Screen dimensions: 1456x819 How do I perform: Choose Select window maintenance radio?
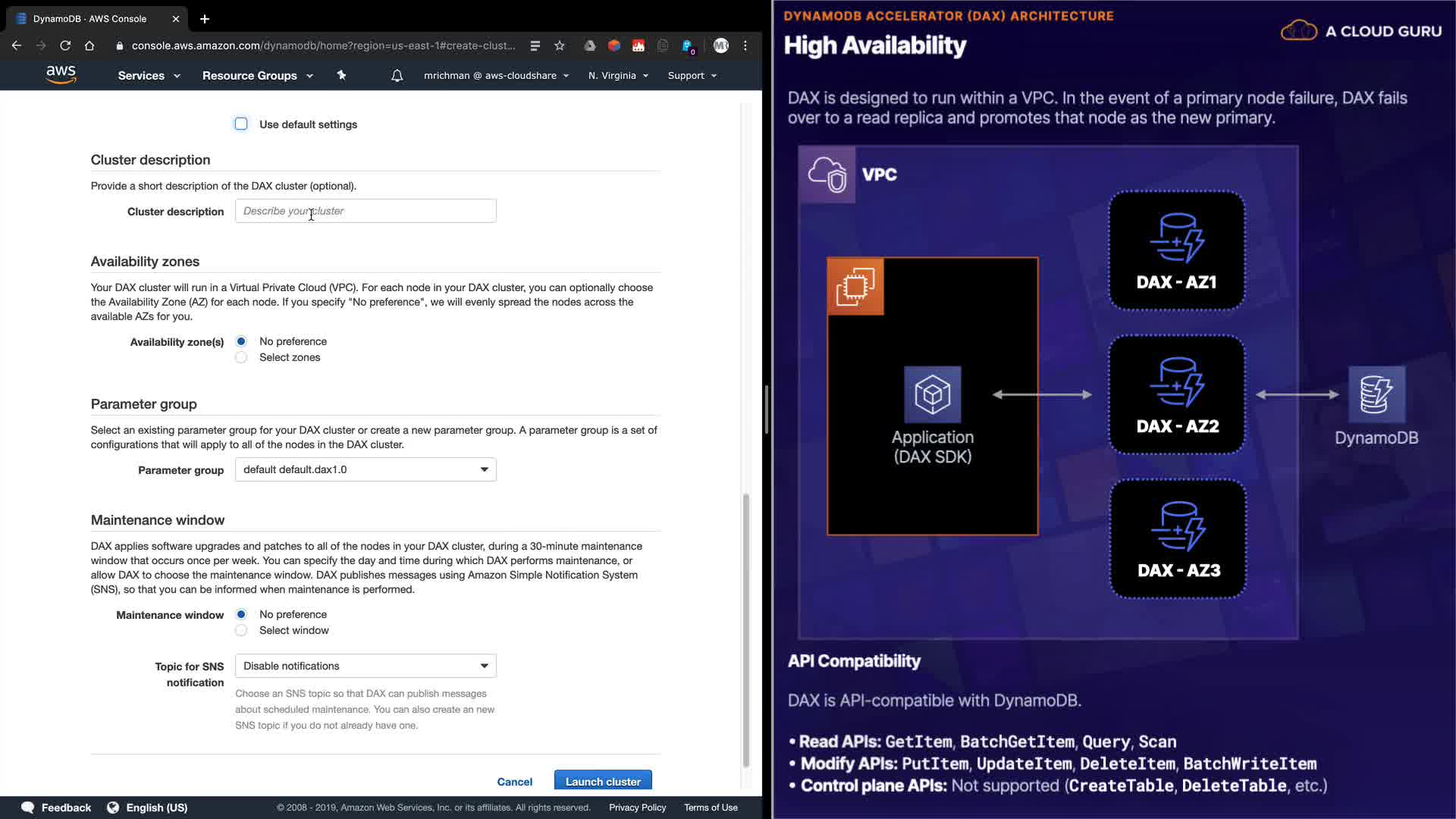241,630
